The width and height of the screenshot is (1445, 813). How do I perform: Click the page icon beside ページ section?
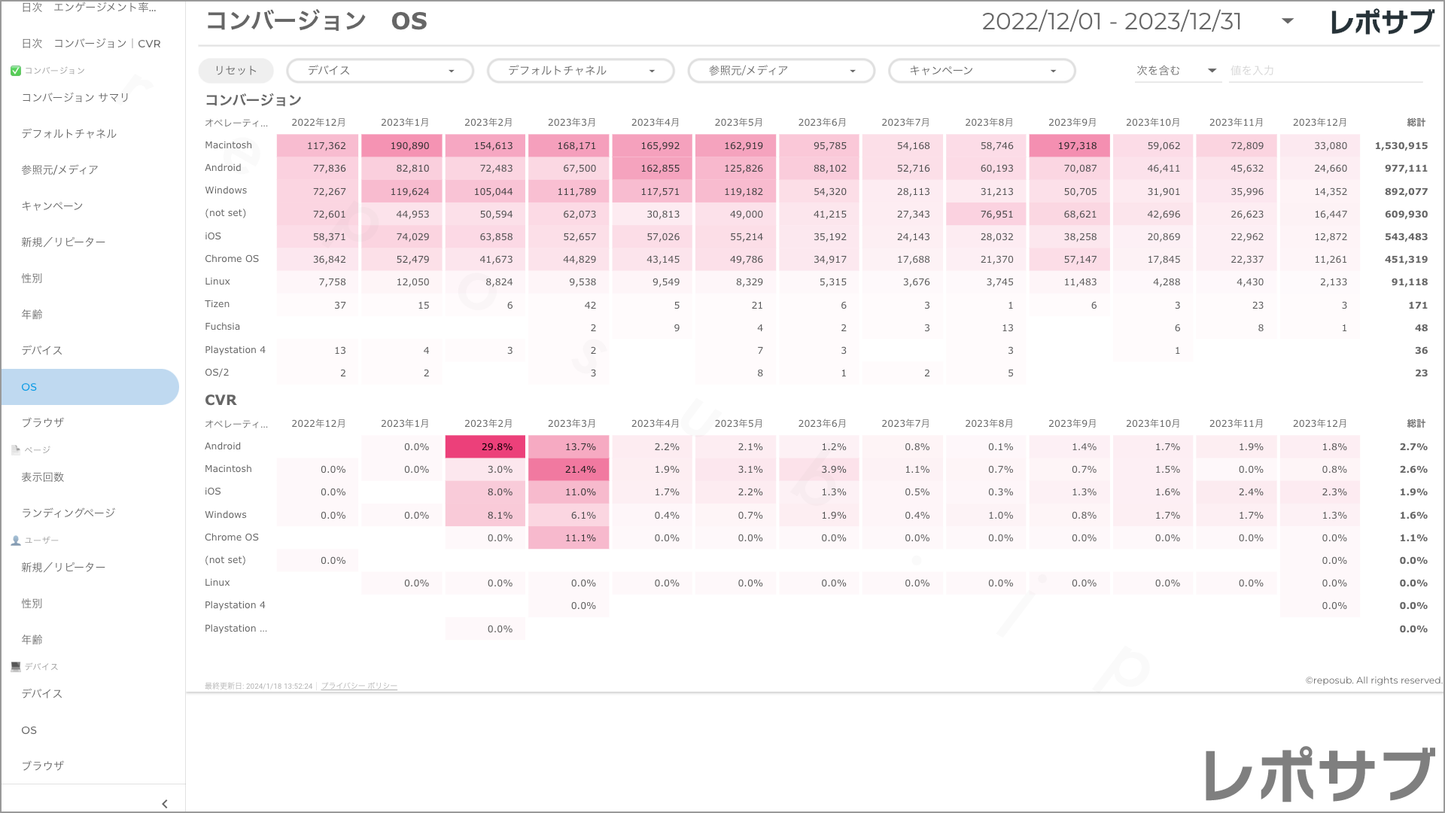15,450
